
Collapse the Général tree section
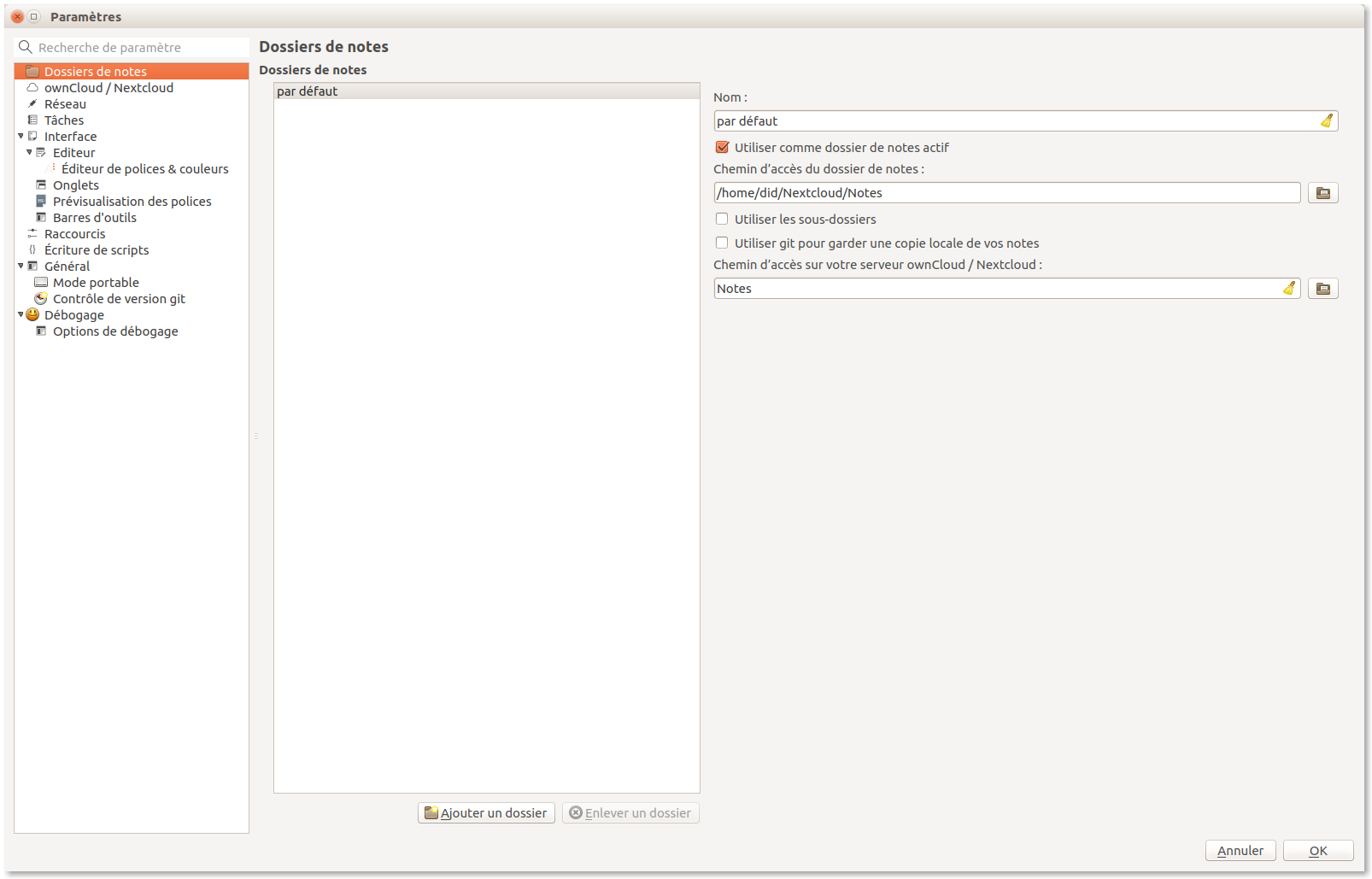[x=21, y=267]
